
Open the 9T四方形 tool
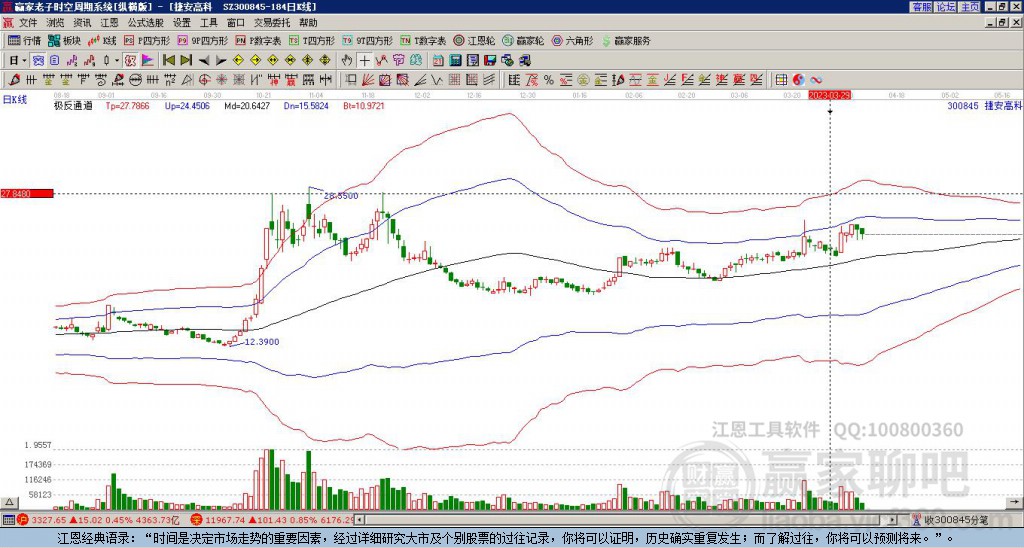(x=367, y=40)
